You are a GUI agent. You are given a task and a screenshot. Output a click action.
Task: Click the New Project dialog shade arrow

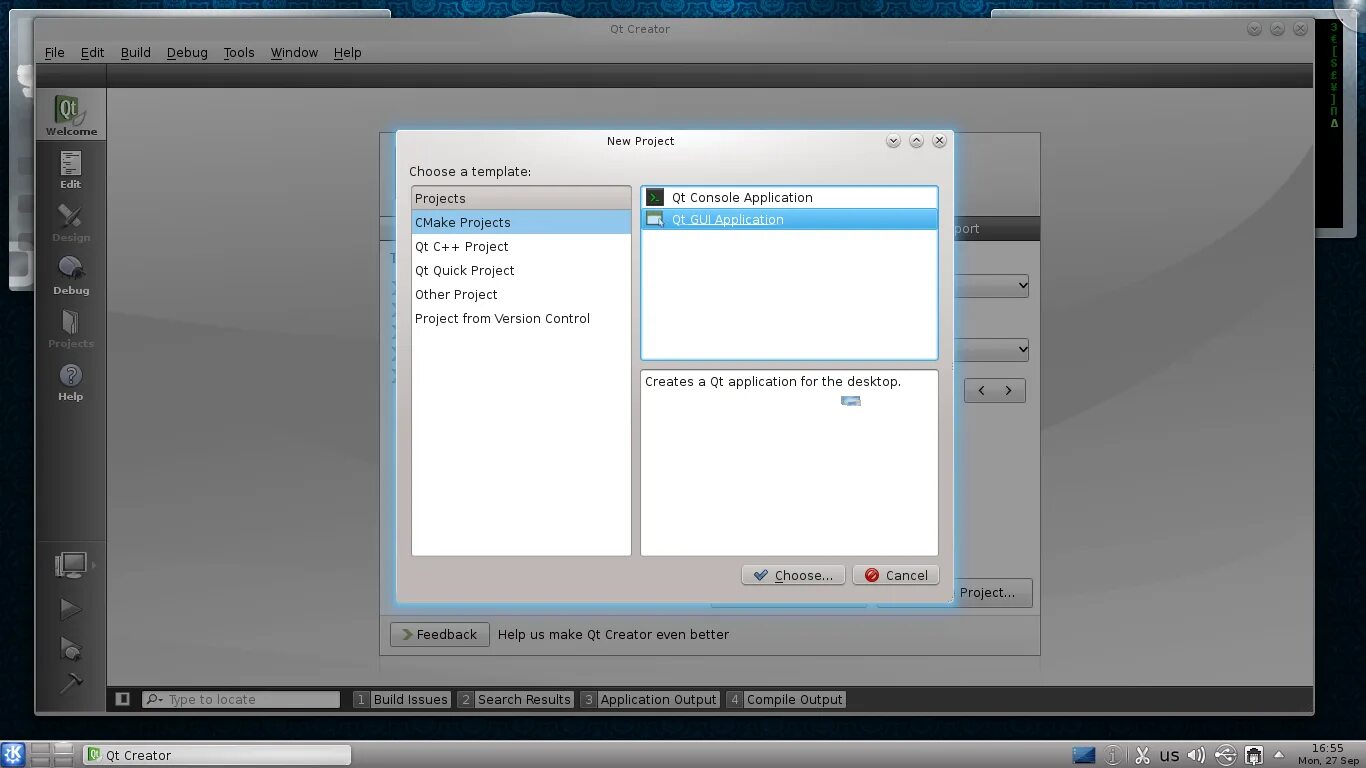[x=893, y=141]
